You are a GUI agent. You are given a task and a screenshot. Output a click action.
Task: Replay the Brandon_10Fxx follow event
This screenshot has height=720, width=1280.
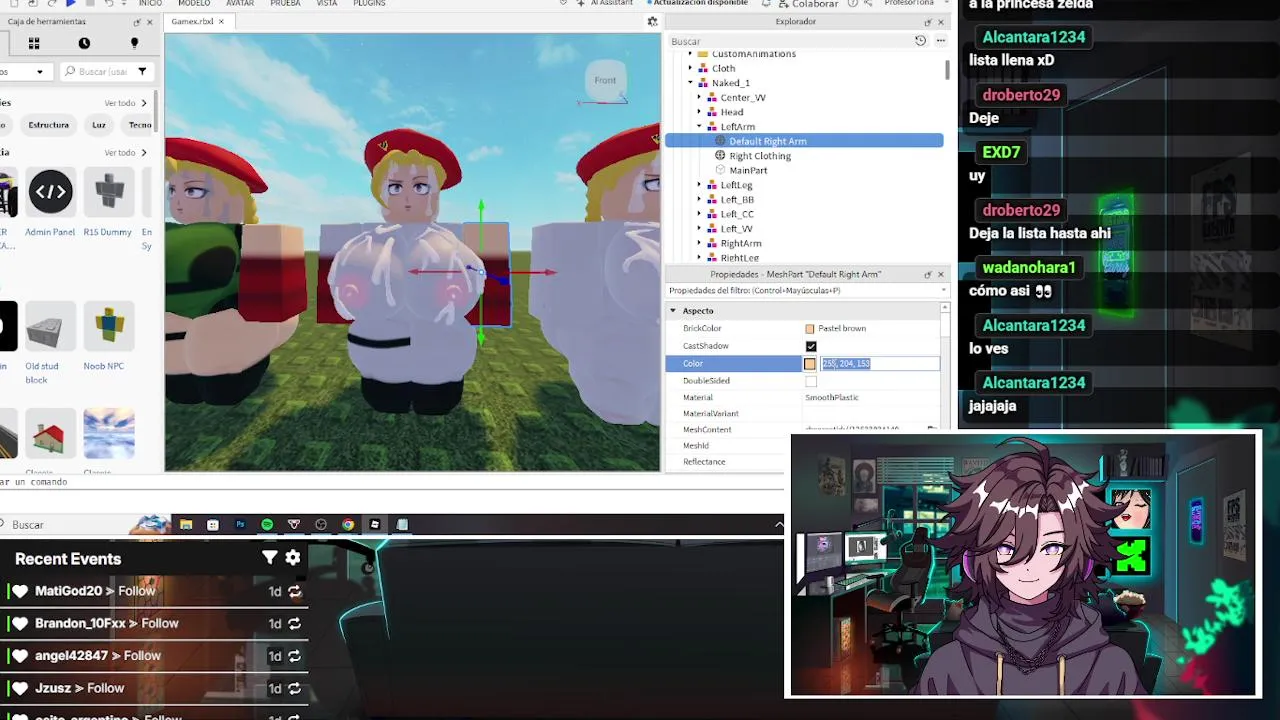pyautogui.click(x=294, y=623)
